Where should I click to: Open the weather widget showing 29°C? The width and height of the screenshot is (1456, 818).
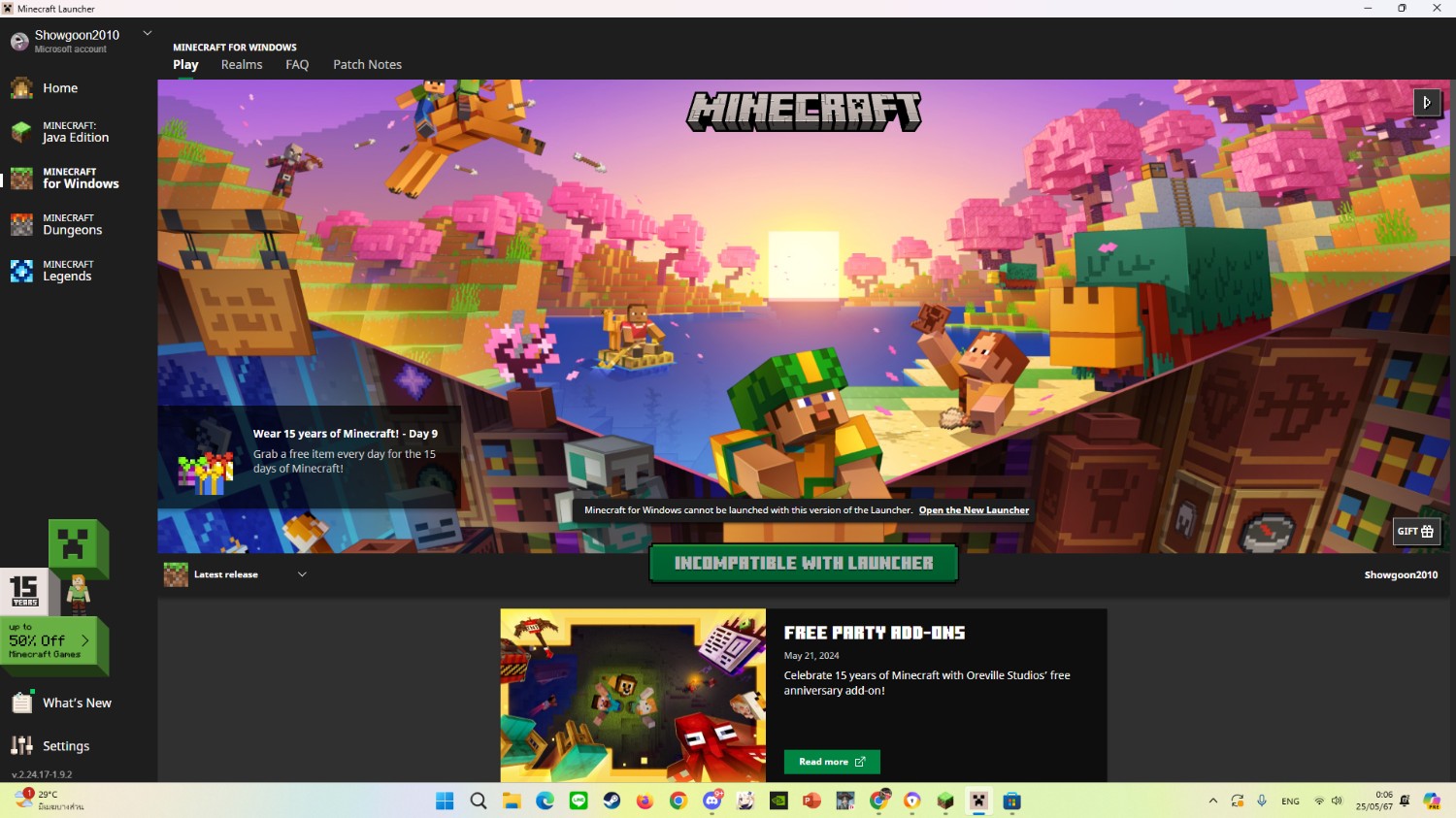tap(49, 801)
